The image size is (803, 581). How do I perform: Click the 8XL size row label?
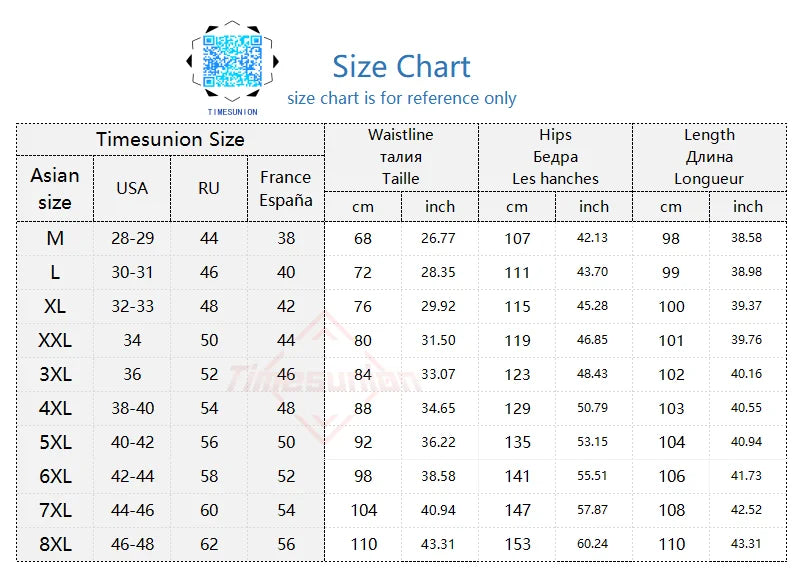[x=55, y=544]
